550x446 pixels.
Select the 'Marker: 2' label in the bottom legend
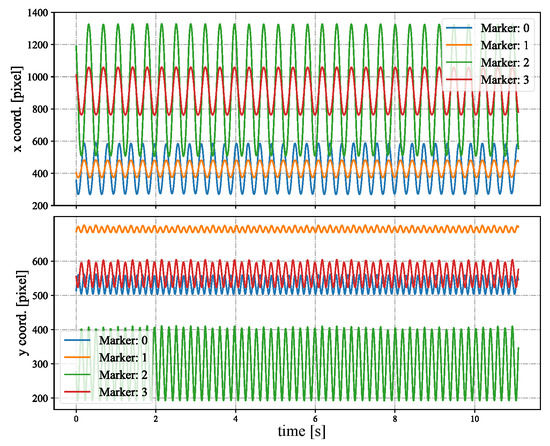[x=123, y=374]
